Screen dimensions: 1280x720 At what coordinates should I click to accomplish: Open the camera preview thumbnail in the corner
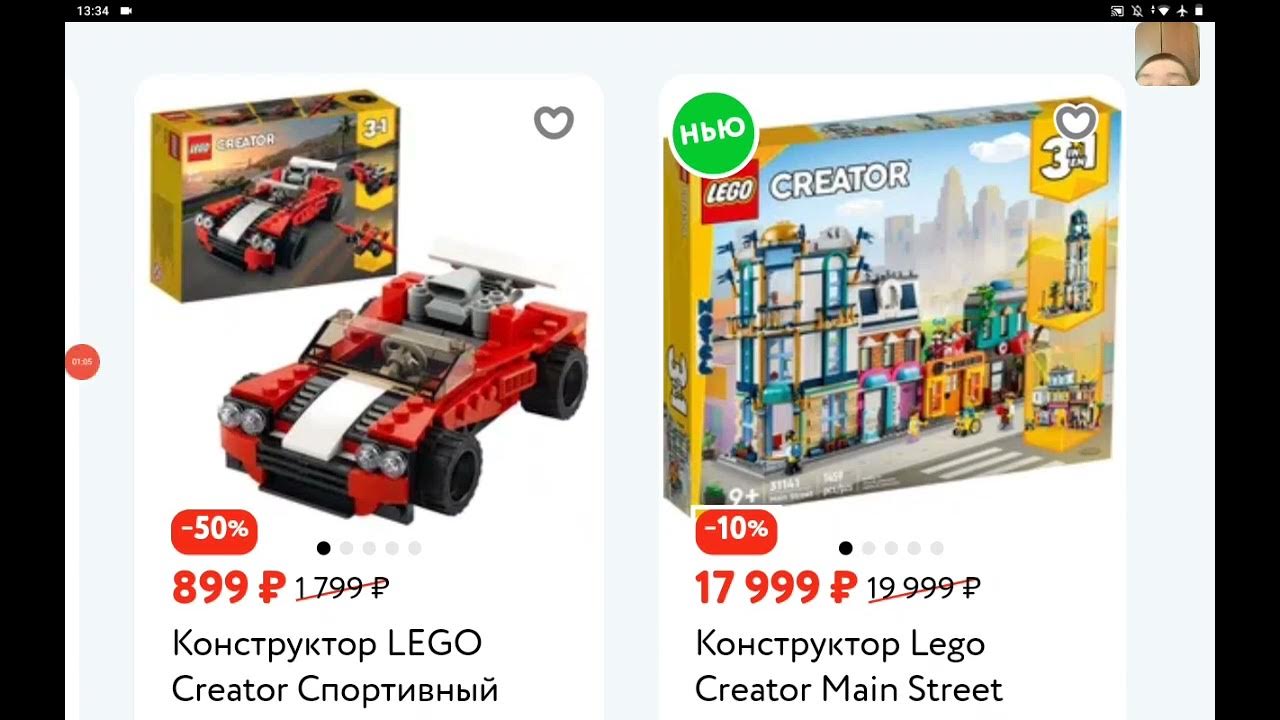[1167, 54]
